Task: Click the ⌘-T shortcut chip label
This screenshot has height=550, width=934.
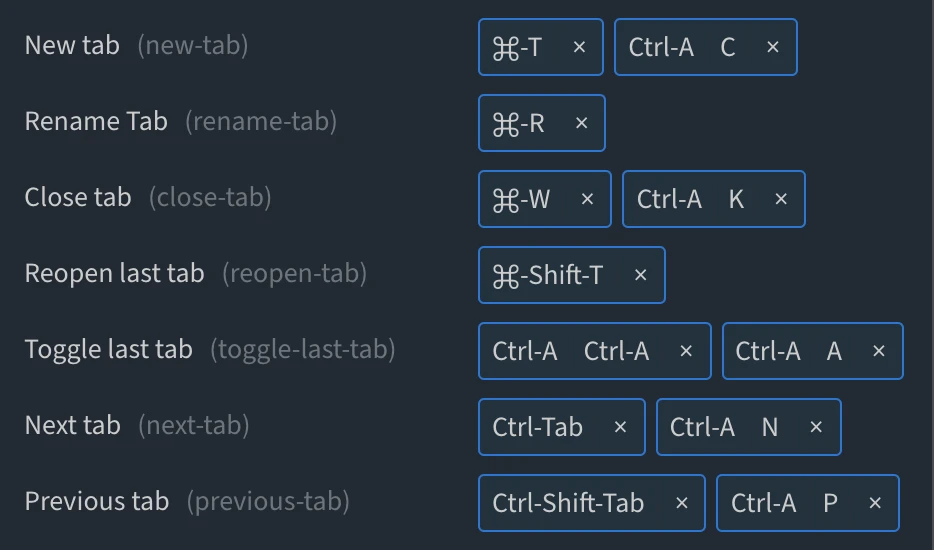Action: (518, 47)
